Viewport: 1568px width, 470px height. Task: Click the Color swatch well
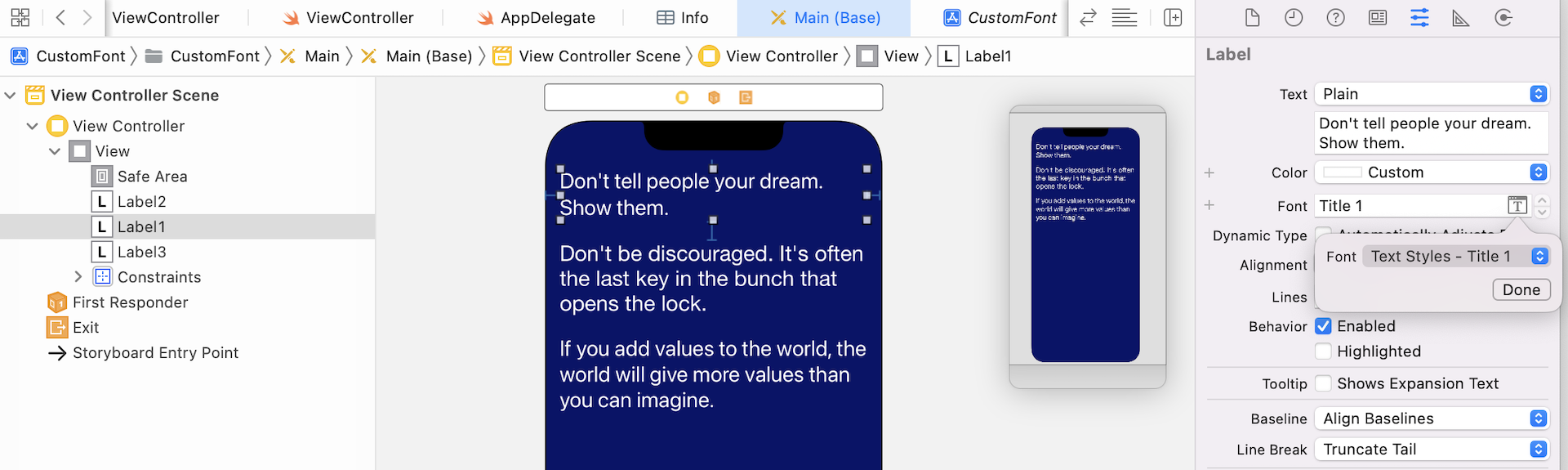point(1342,172)
